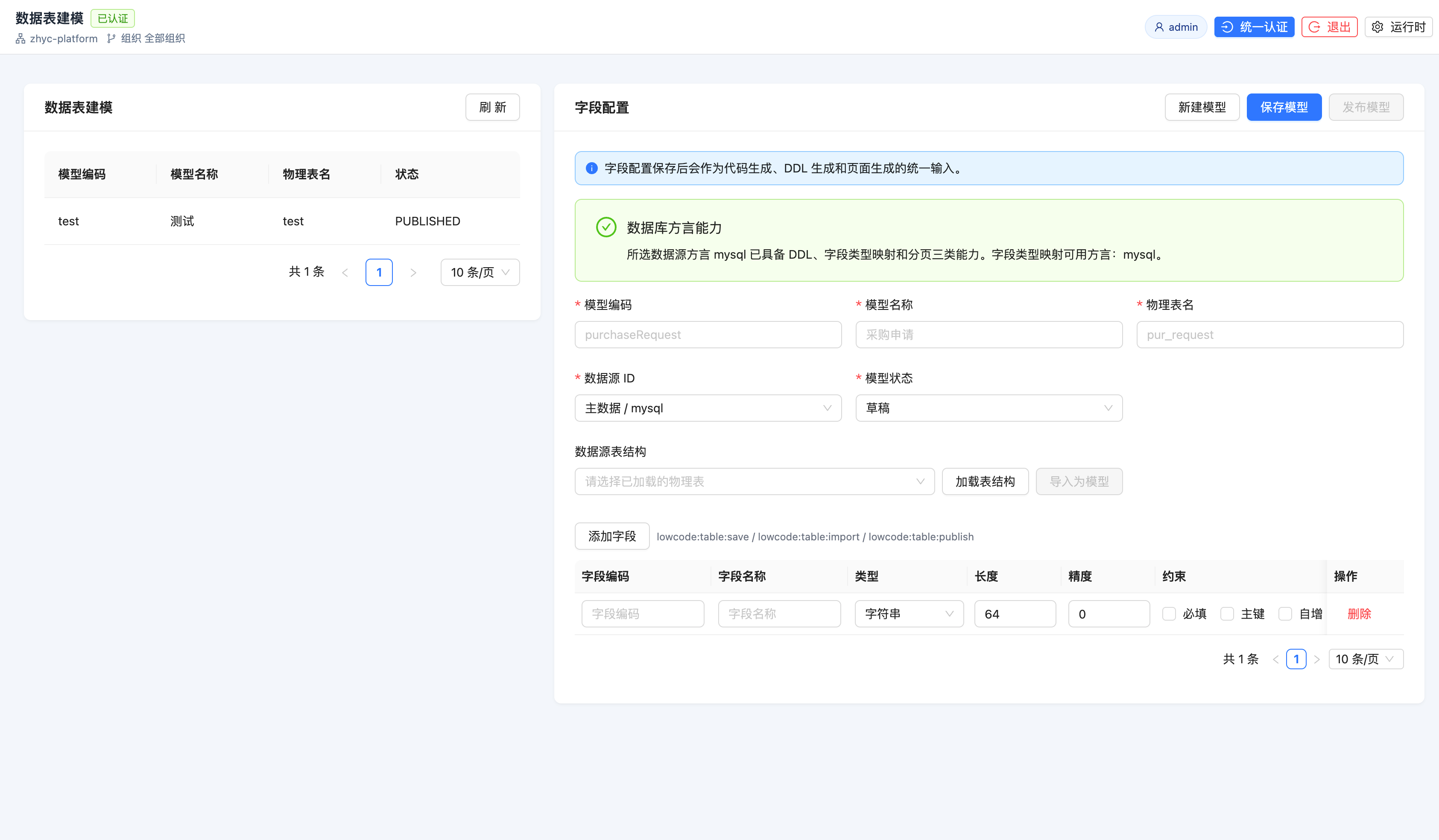
Task: Click the red 删除 link
Action: tap(1359, 613)
